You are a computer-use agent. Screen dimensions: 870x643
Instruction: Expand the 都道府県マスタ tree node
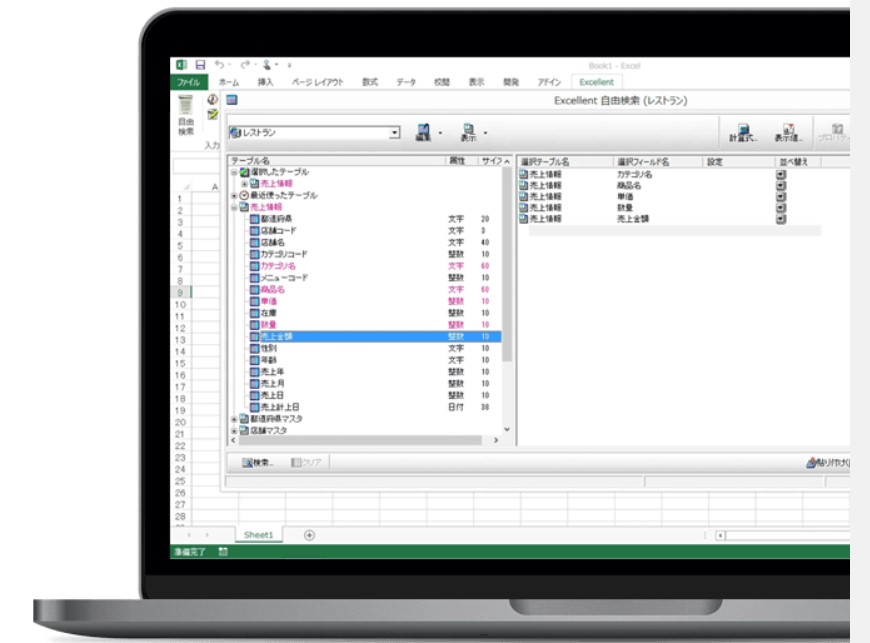[234, 419]
